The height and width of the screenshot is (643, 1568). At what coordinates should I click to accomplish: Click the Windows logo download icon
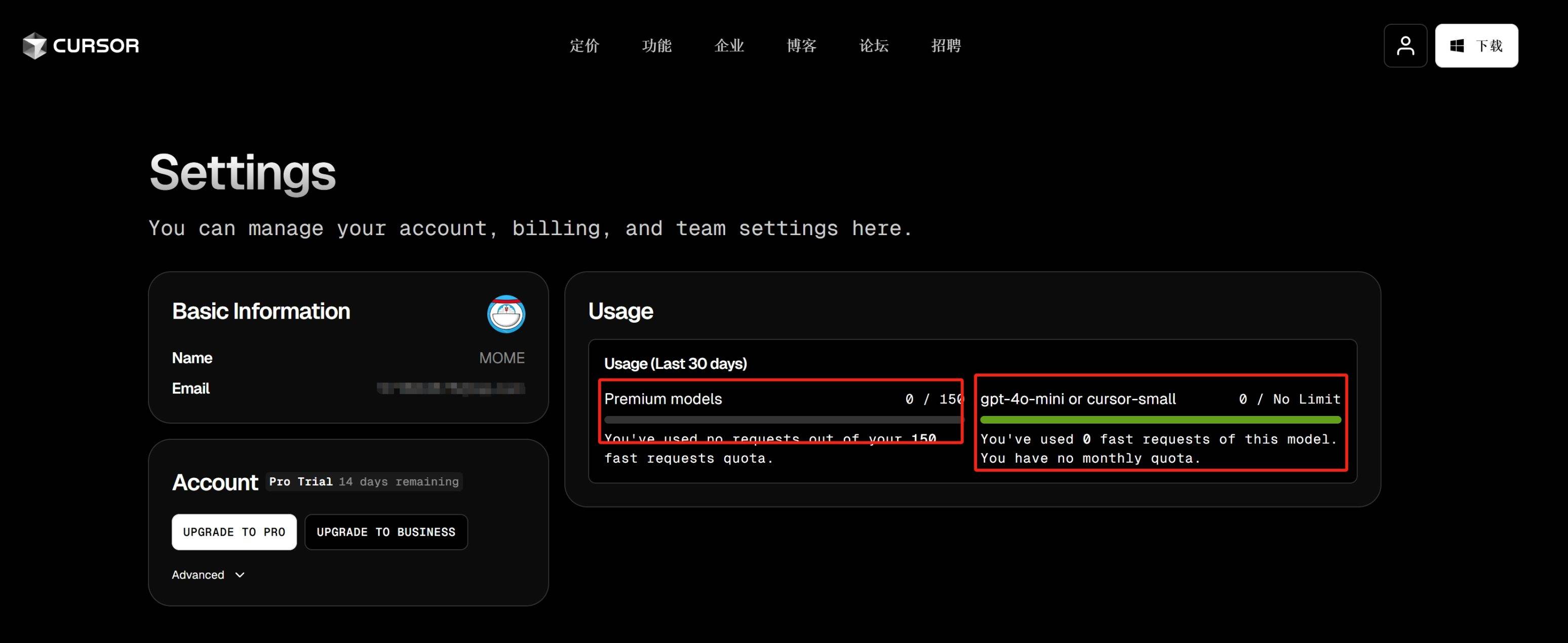1457,46
